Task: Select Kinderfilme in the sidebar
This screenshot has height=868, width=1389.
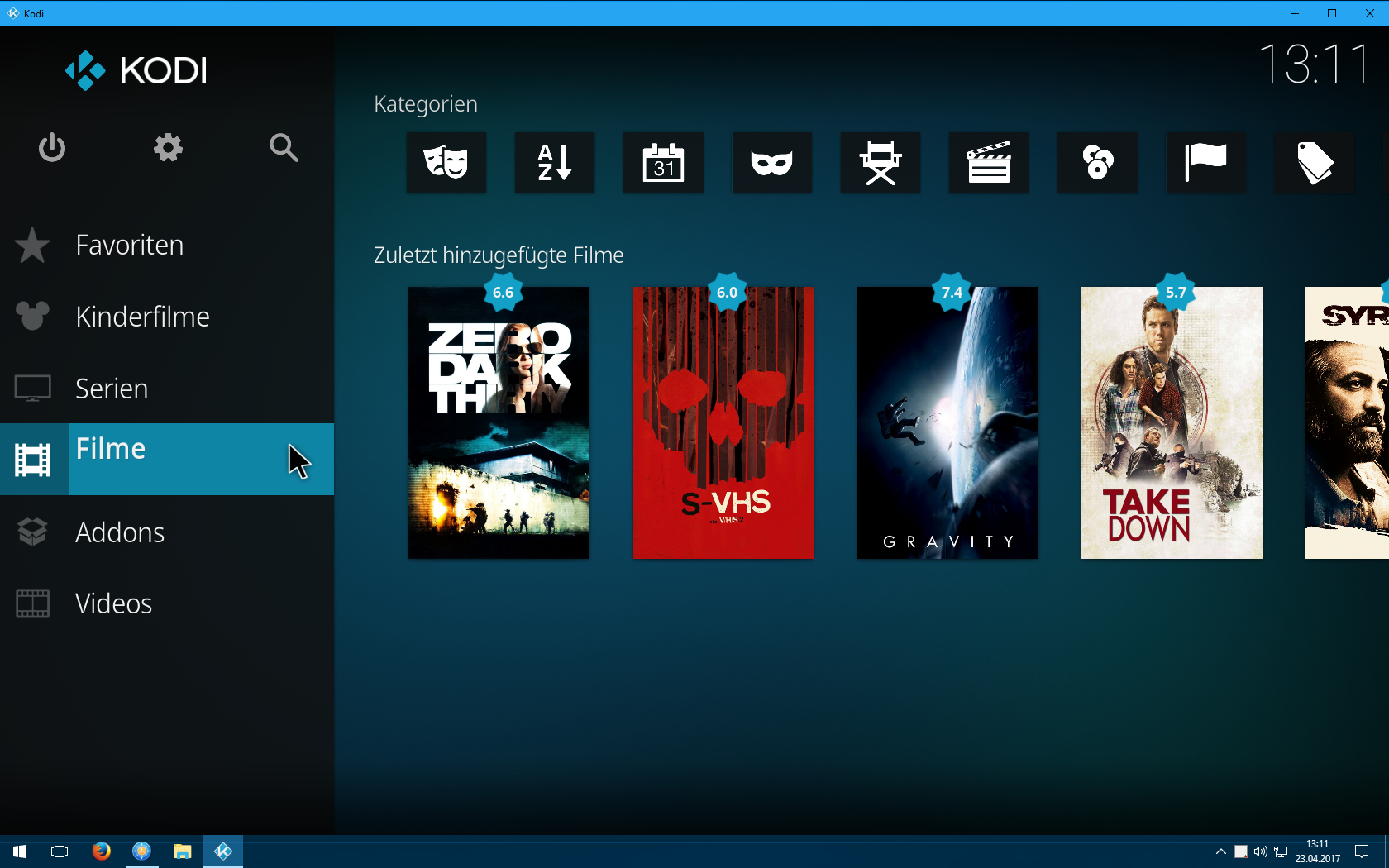Action: pyautogui.click(x=167, y=317)
